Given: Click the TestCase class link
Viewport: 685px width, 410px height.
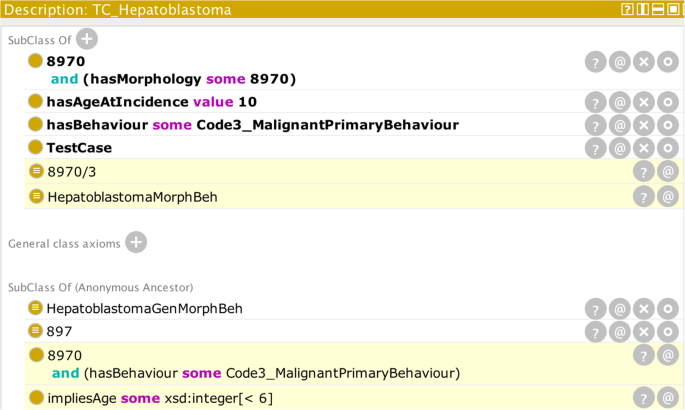Looking at the screenshot, I should [79, 148].
